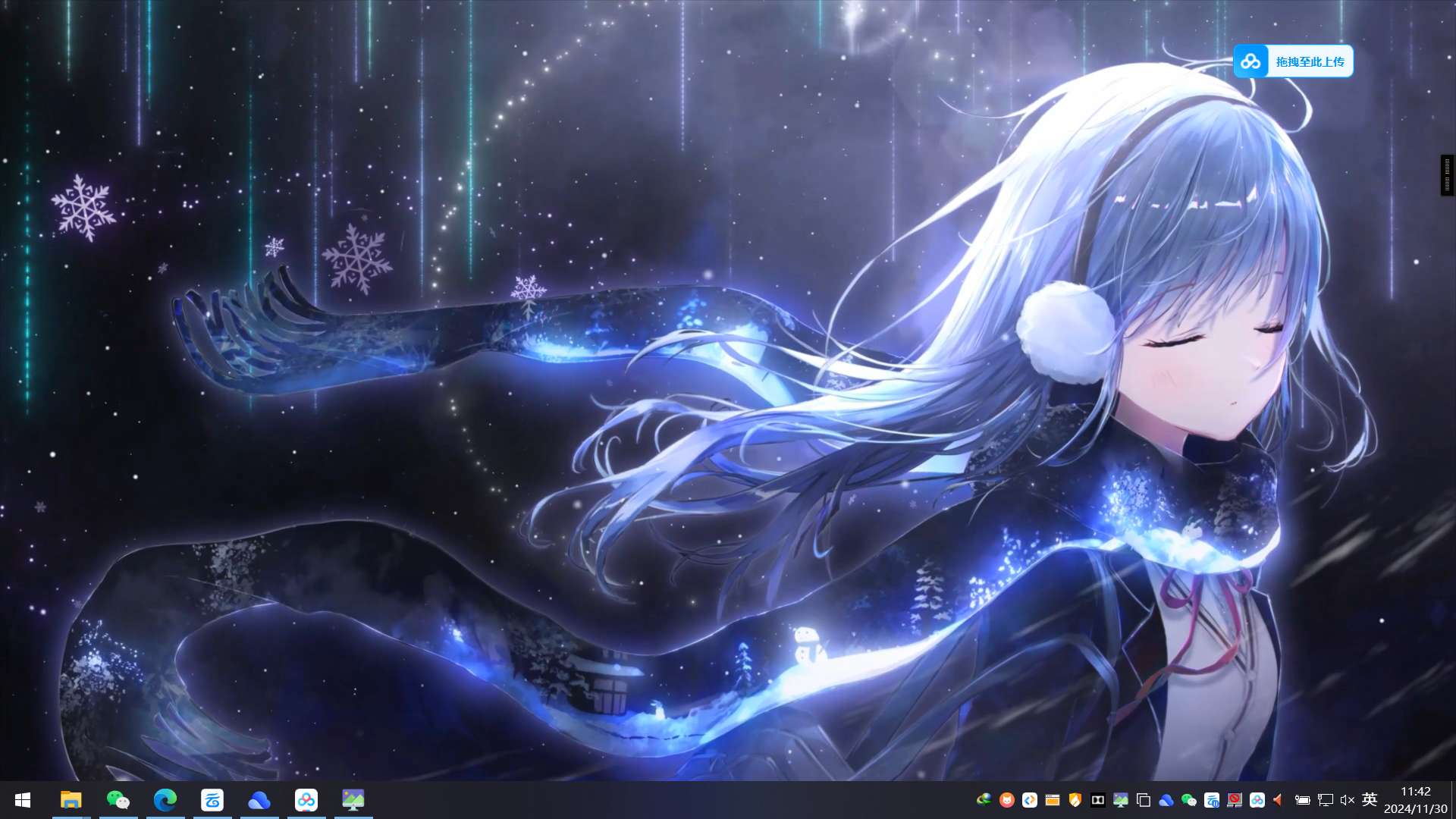The image size is (1456, 819).
Task: Open the wallpaper monitor app on taskbar
Action: point(353,800)
